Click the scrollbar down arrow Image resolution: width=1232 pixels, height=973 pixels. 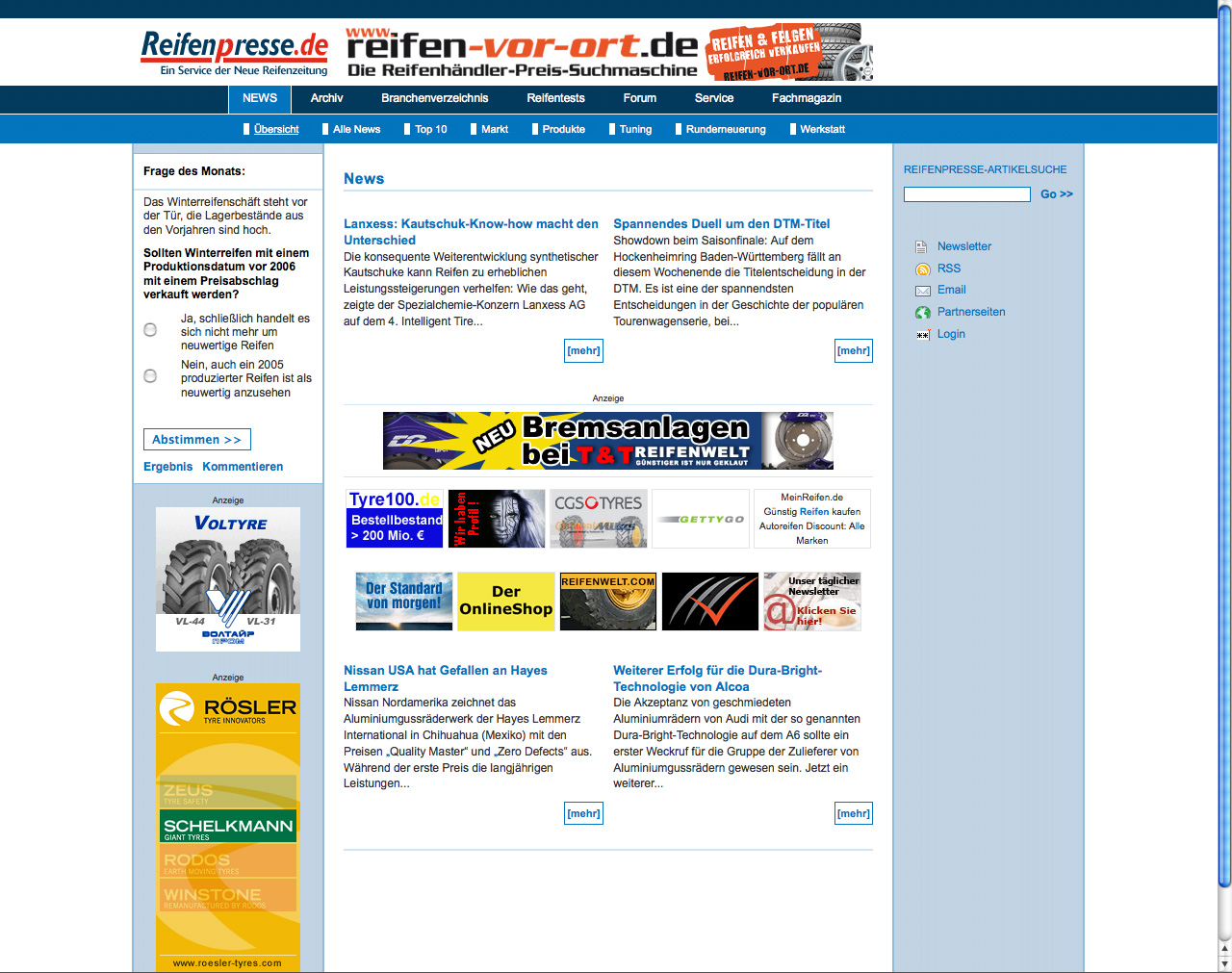coord(1224,964)
